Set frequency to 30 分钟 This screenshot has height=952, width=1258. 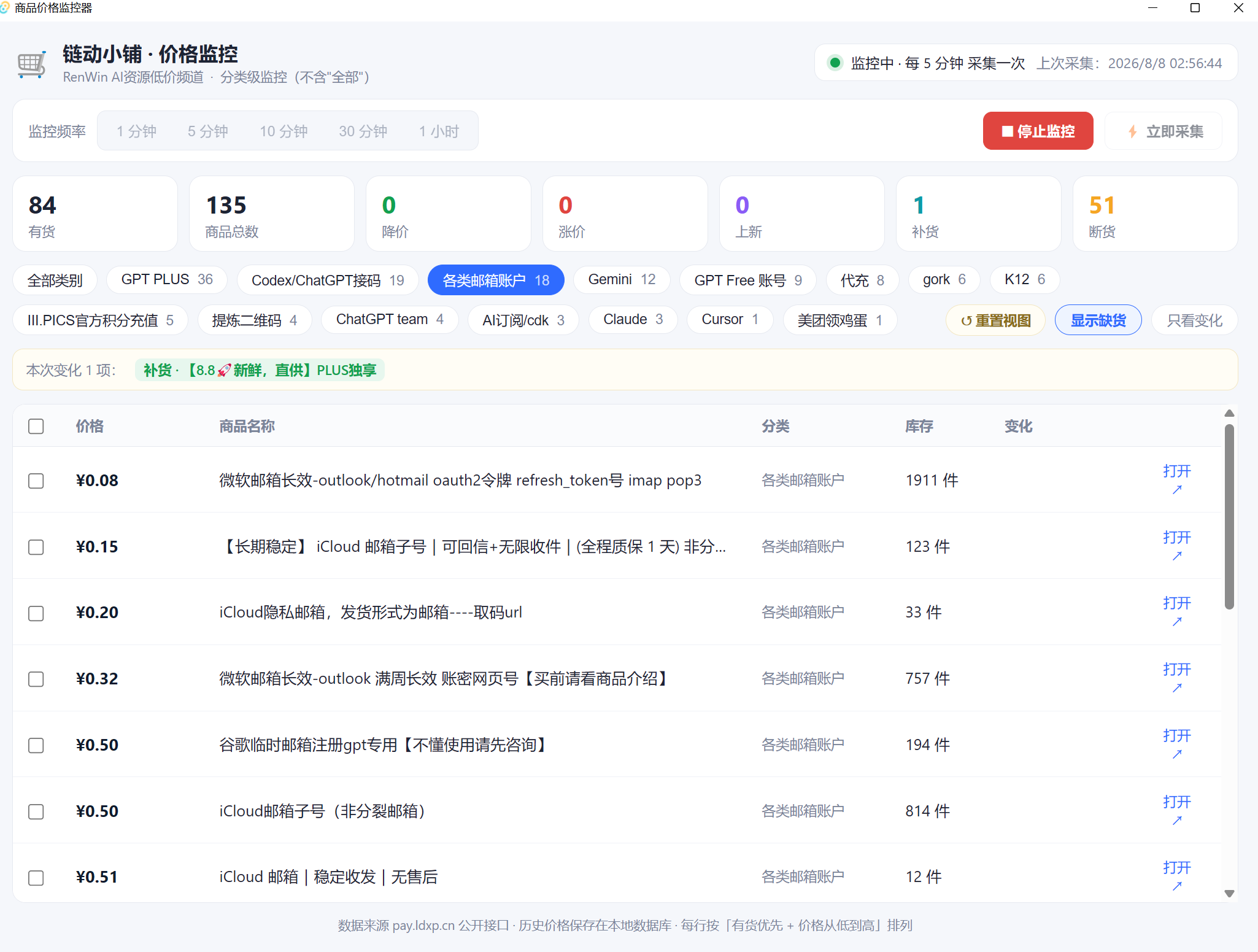[363, 131]
